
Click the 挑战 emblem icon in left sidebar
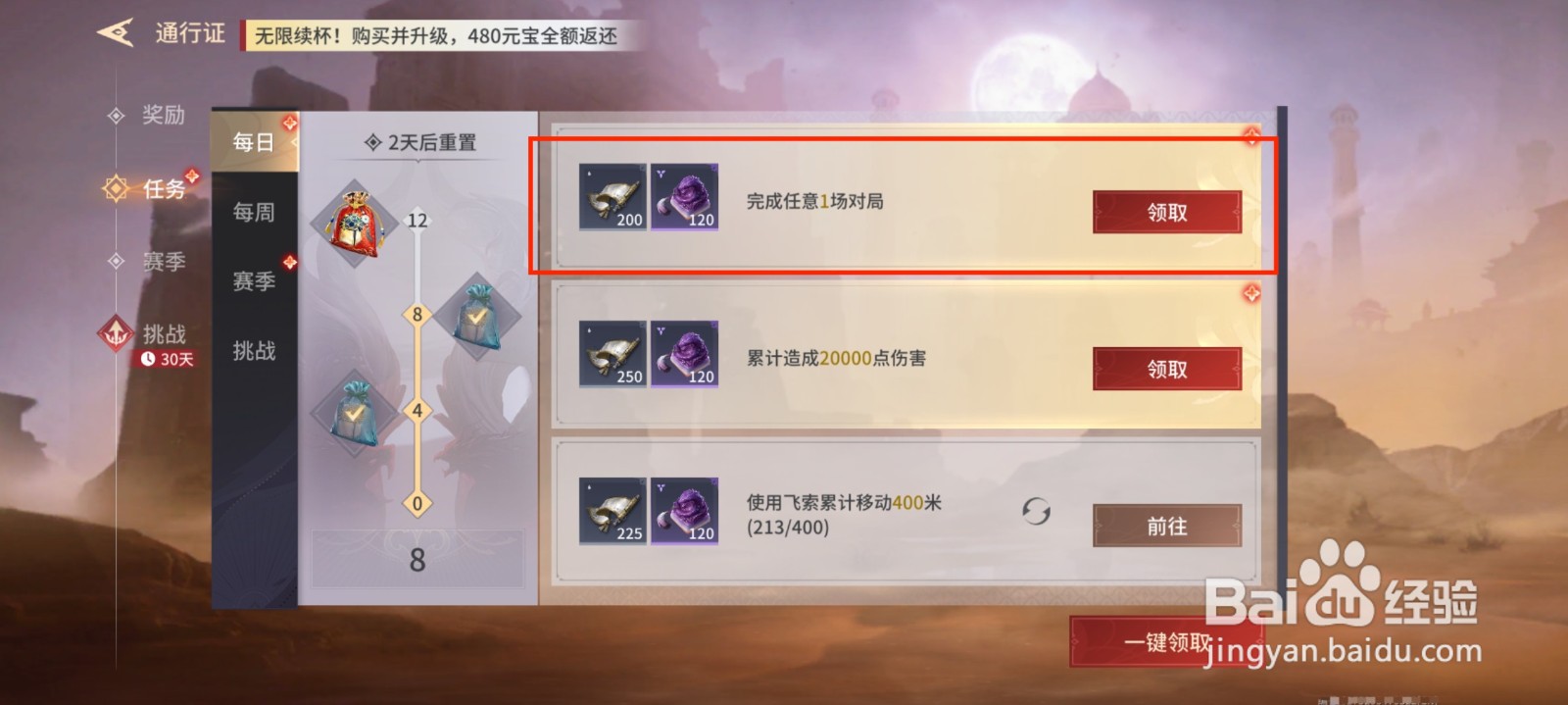pos(116,334)
